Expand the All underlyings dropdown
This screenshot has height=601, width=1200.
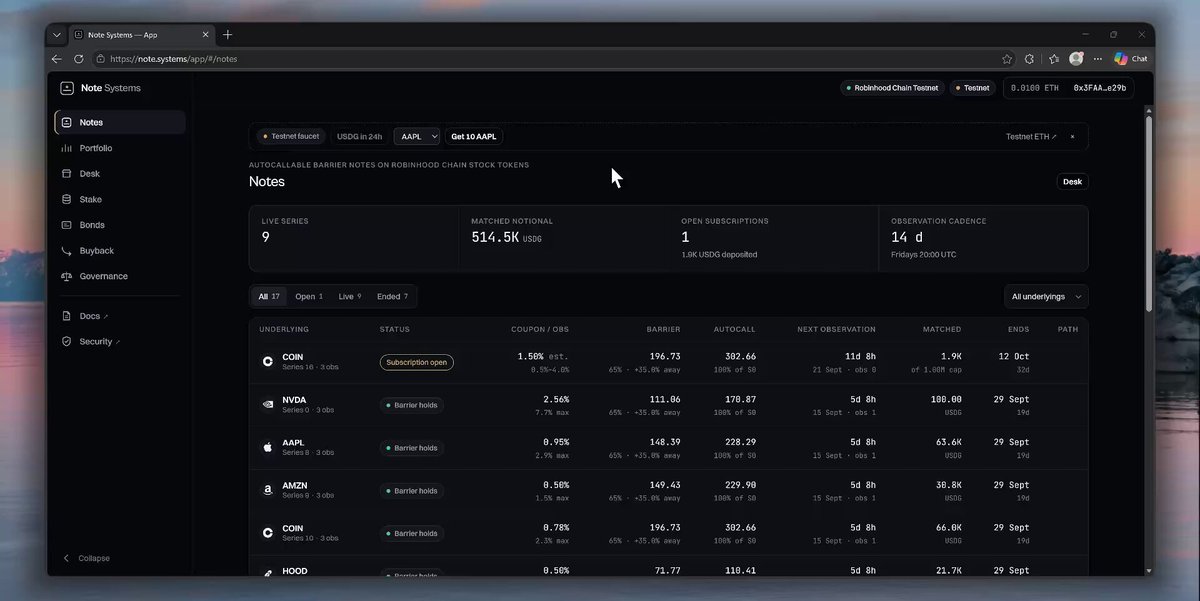point(1046,297)
